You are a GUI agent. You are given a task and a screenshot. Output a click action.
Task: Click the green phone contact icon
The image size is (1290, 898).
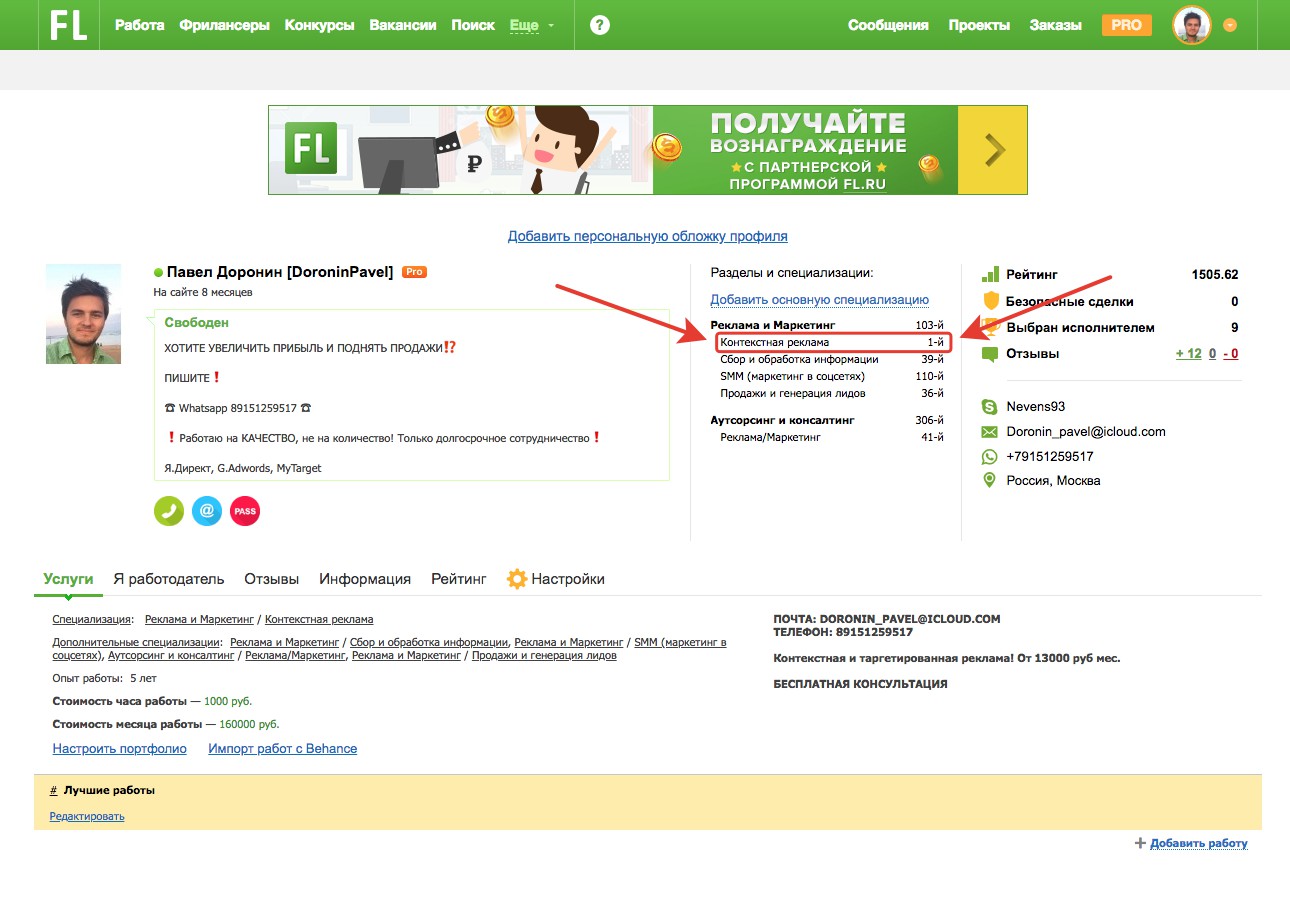[x=169, y=510]
